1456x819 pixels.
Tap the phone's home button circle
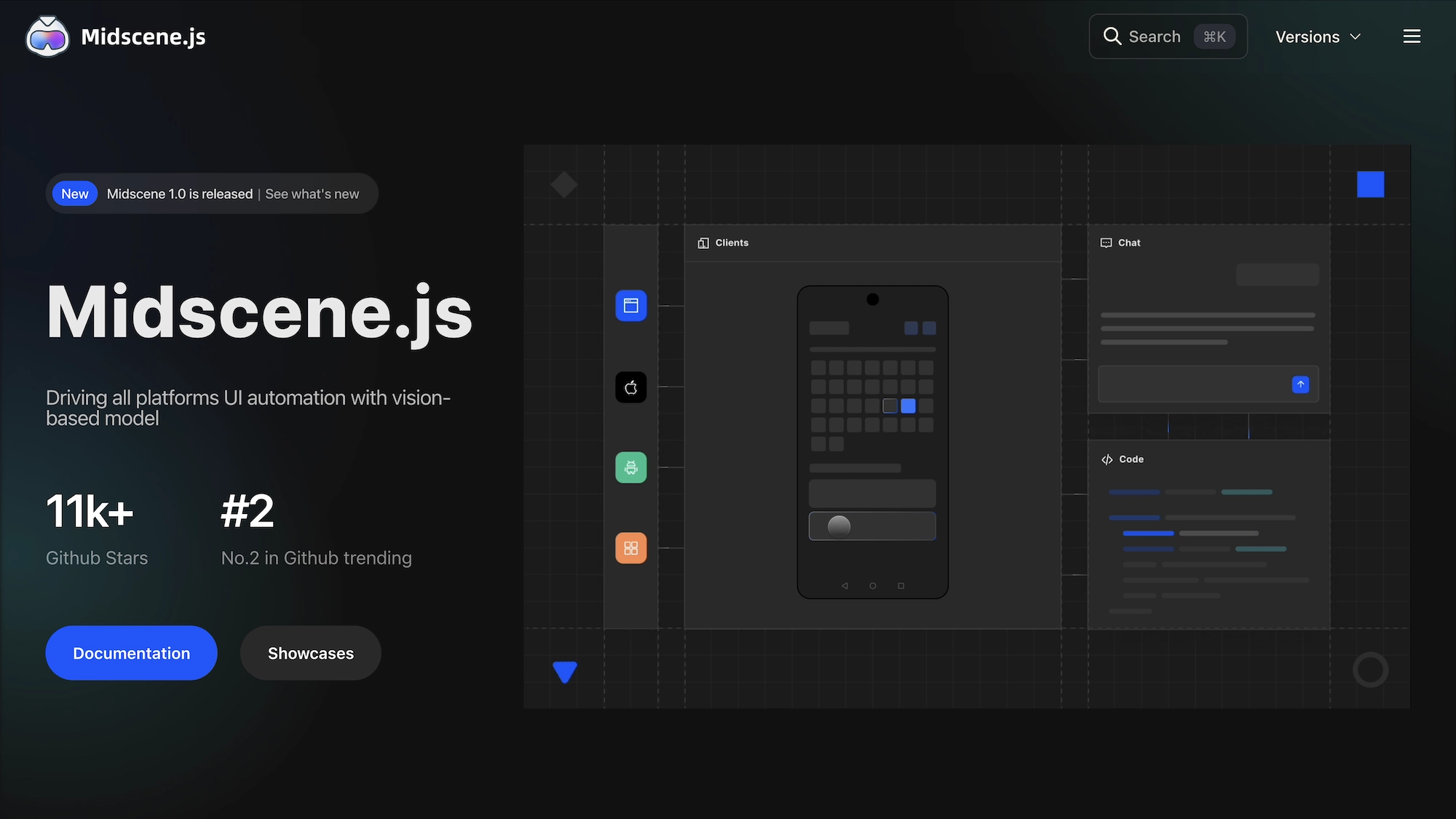point(872,585)
